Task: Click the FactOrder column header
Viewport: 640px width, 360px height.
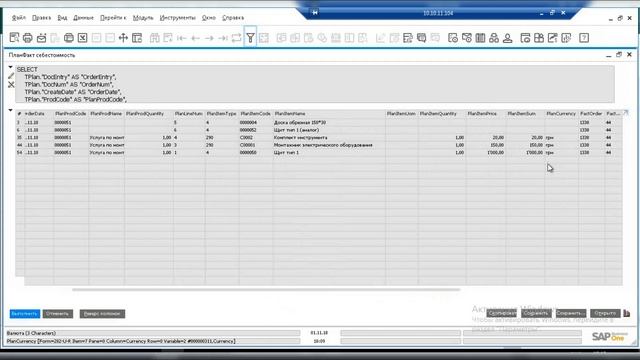Action: point(591,113)
